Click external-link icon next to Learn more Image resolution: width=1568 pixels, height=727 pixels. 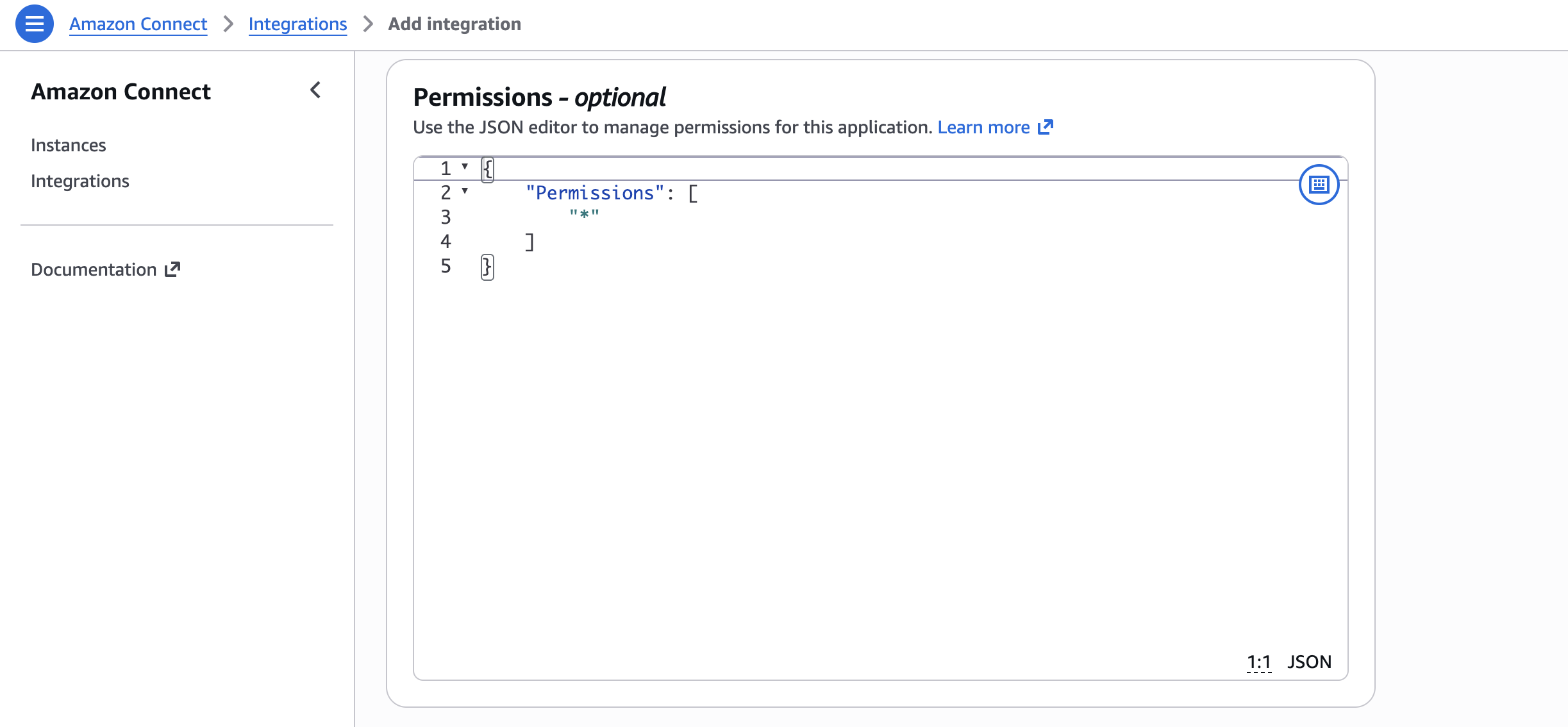[x=1046, y=127]
